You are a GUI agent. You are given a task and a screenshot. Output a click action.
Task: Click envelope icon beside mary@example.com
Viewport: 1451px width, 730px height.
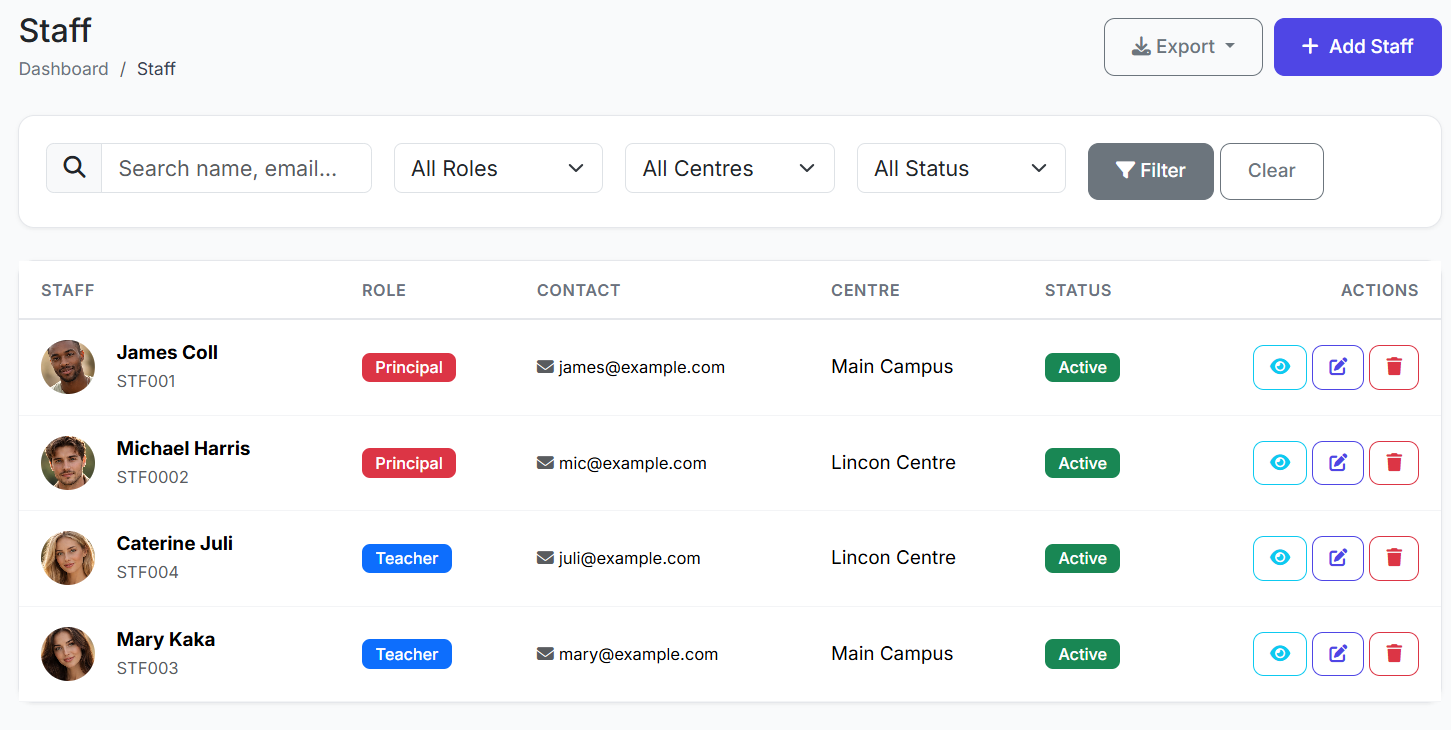tap(545, 654)
